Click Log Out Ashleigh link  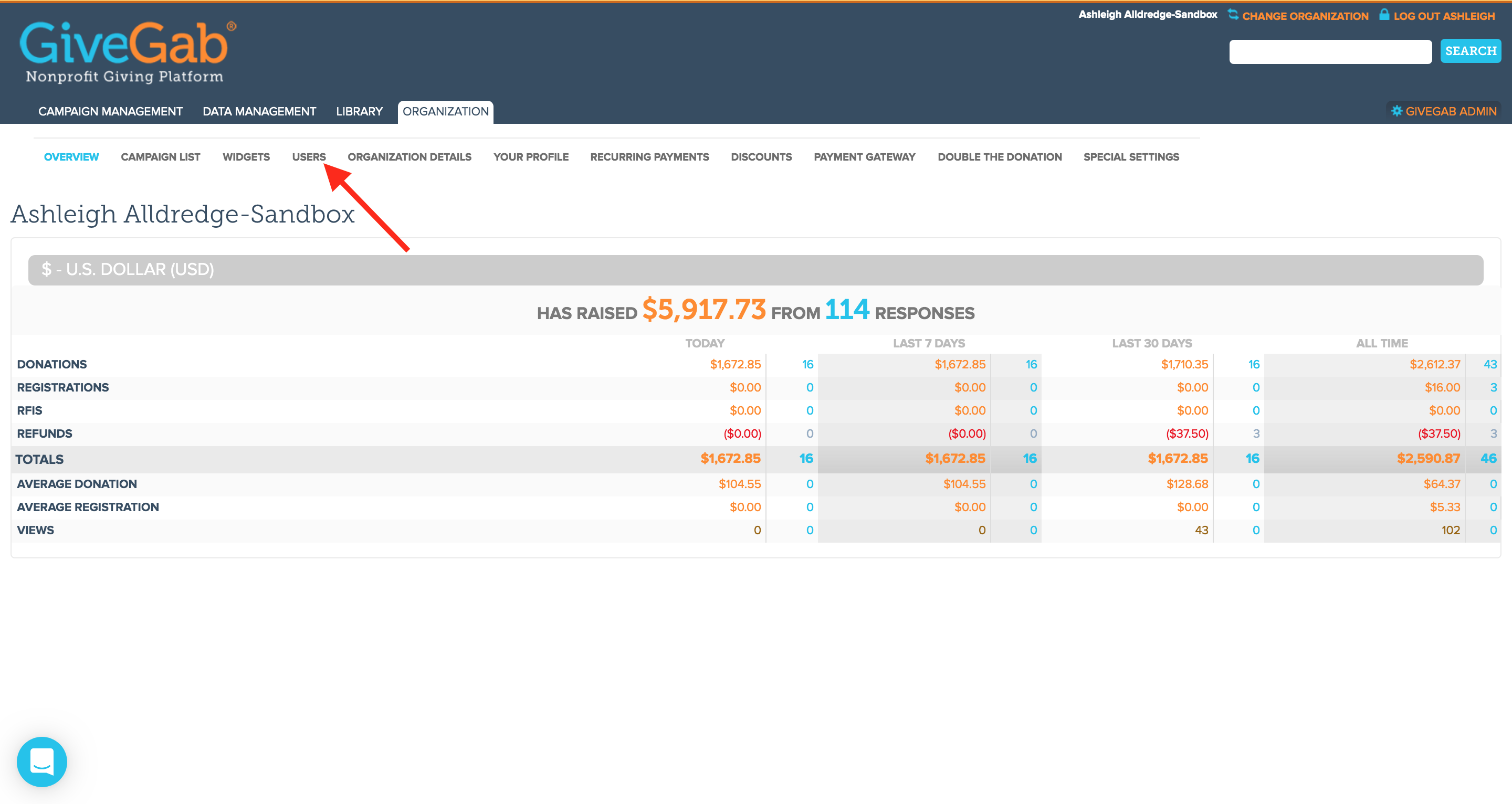pos(1444,16)
